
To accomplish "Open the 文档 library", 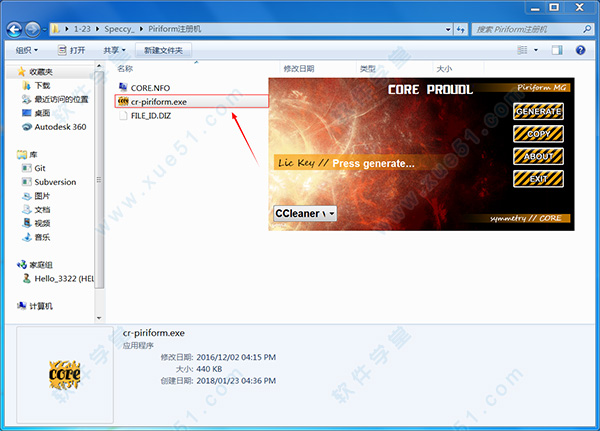I will [x=42, y=209].
